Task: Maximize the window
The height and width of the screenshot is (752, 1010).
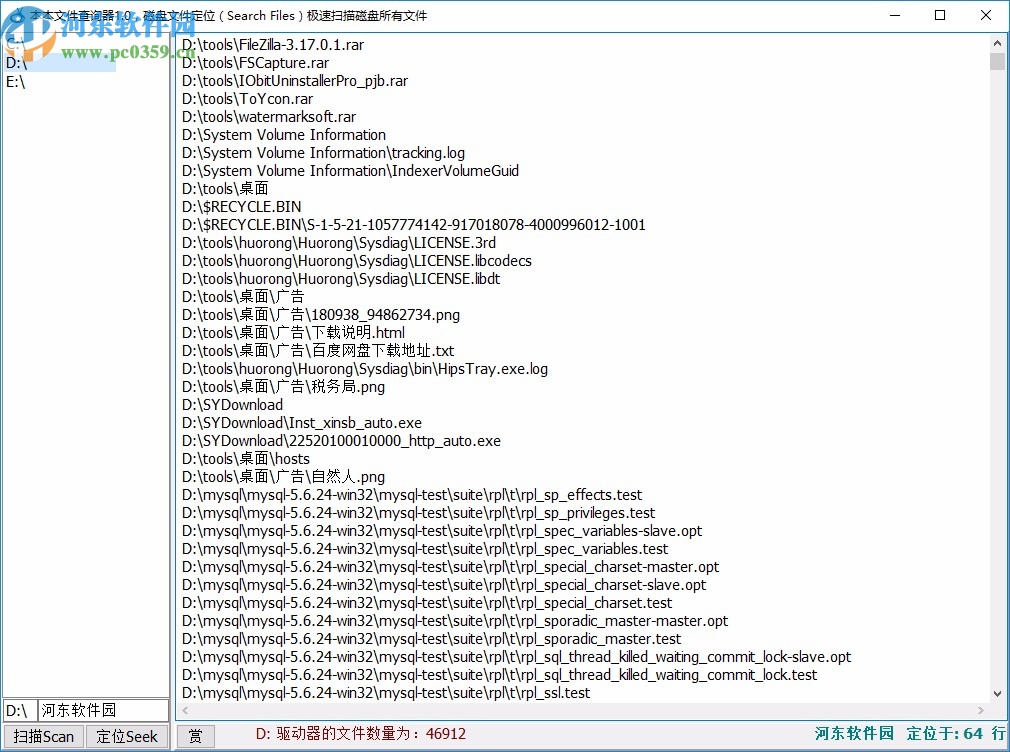Action: pos(940,15)
